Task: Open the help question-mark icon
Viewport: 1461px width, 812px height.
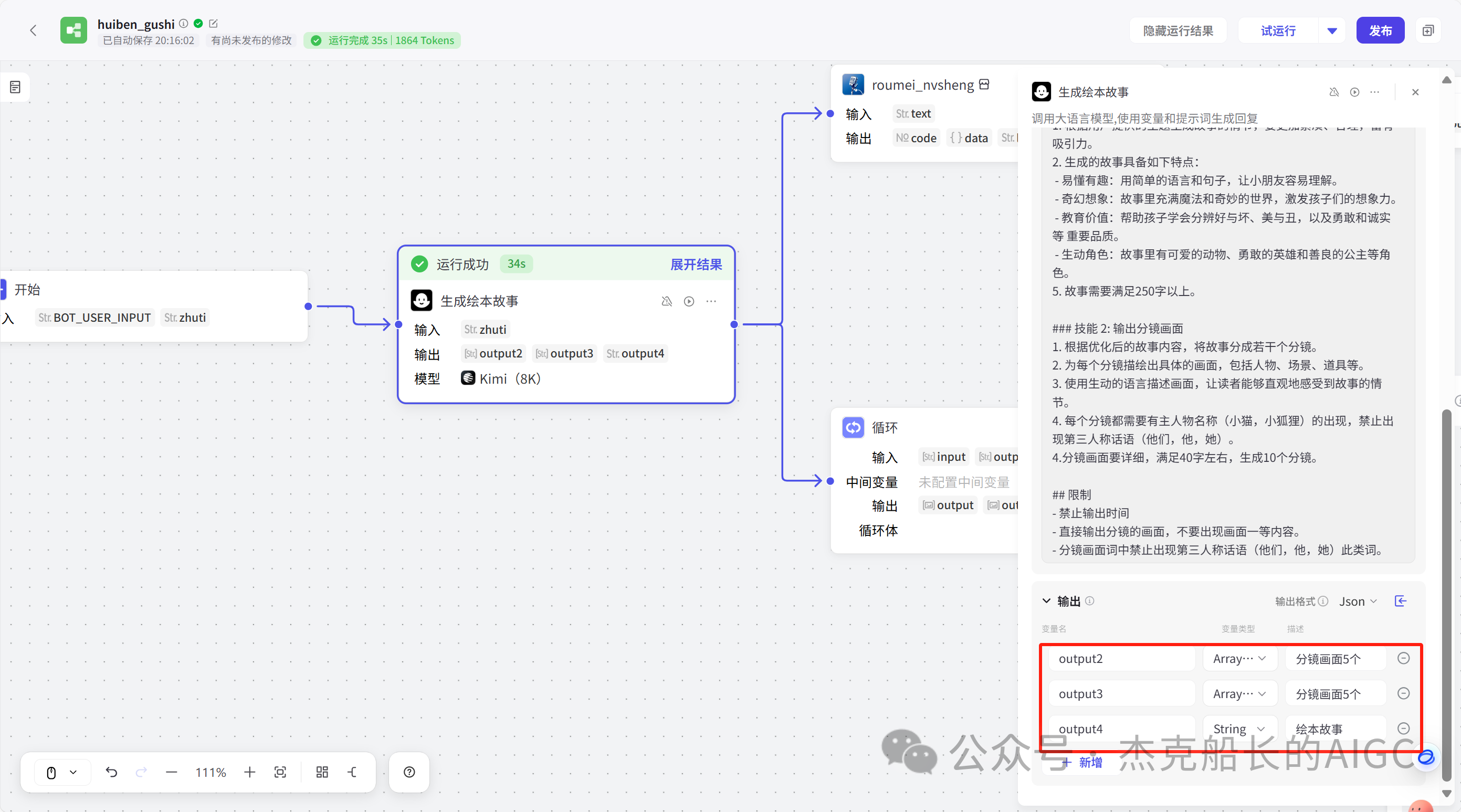Action: tap(409, 772)
